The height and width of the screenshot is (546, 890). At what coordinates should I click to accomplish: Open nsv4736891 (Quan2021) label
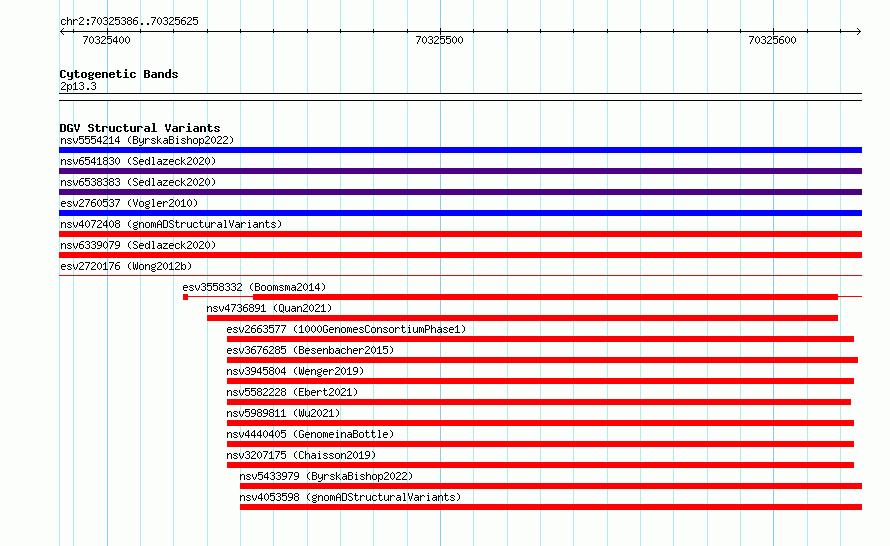click(269, 308)
